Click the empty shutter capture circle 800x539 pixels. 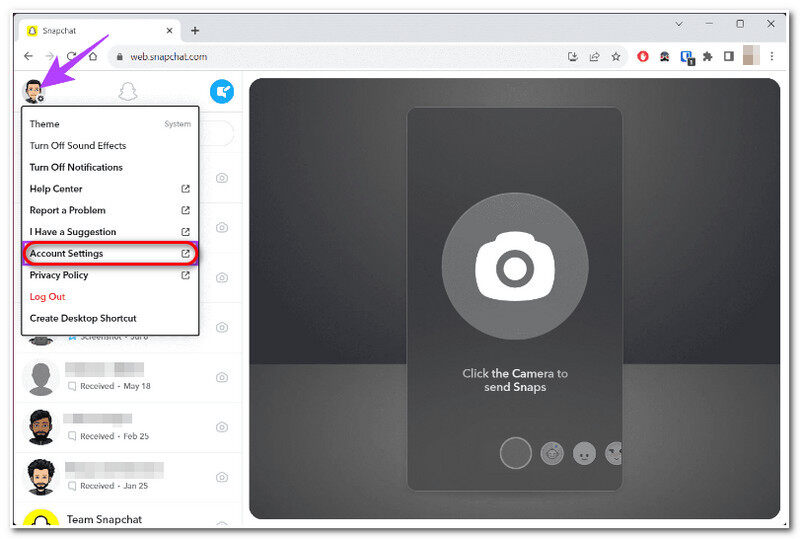pyautogui.click(x=515, y=453)
